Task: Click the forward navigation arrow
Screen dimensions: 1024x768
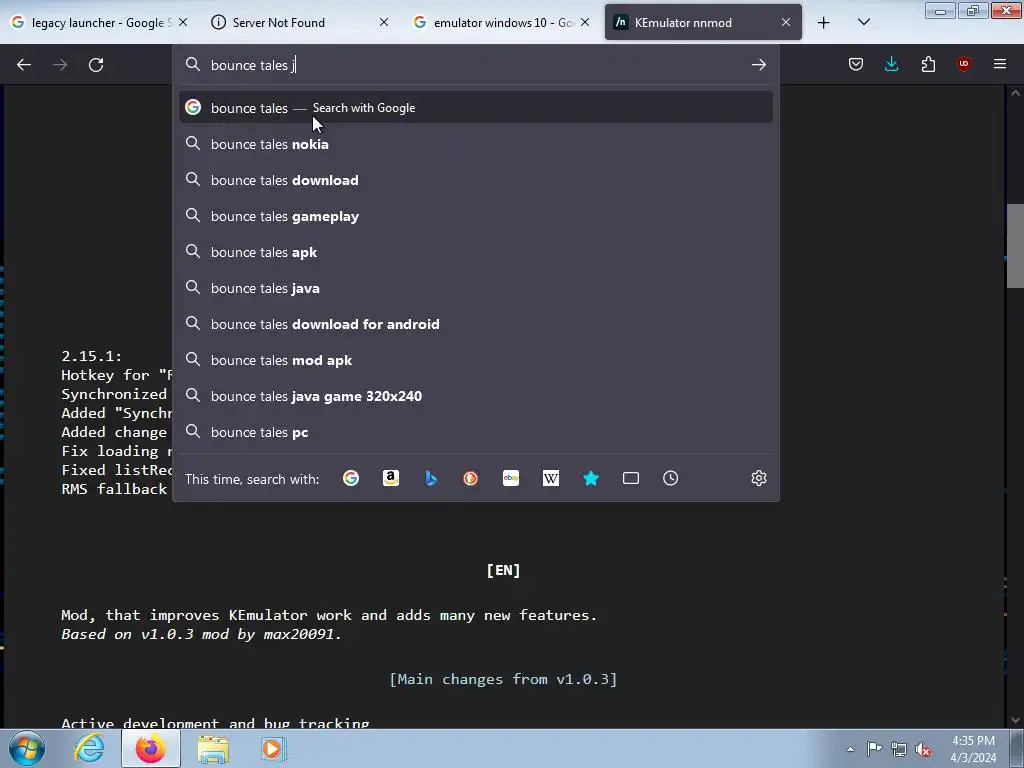Action: tap(60, 65)
